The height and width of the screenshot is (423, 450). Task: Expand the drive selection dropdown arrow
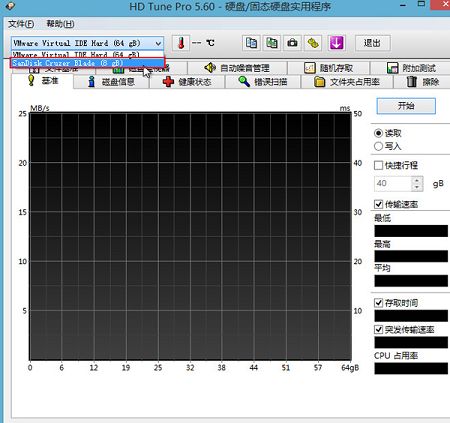coord(158,43)
